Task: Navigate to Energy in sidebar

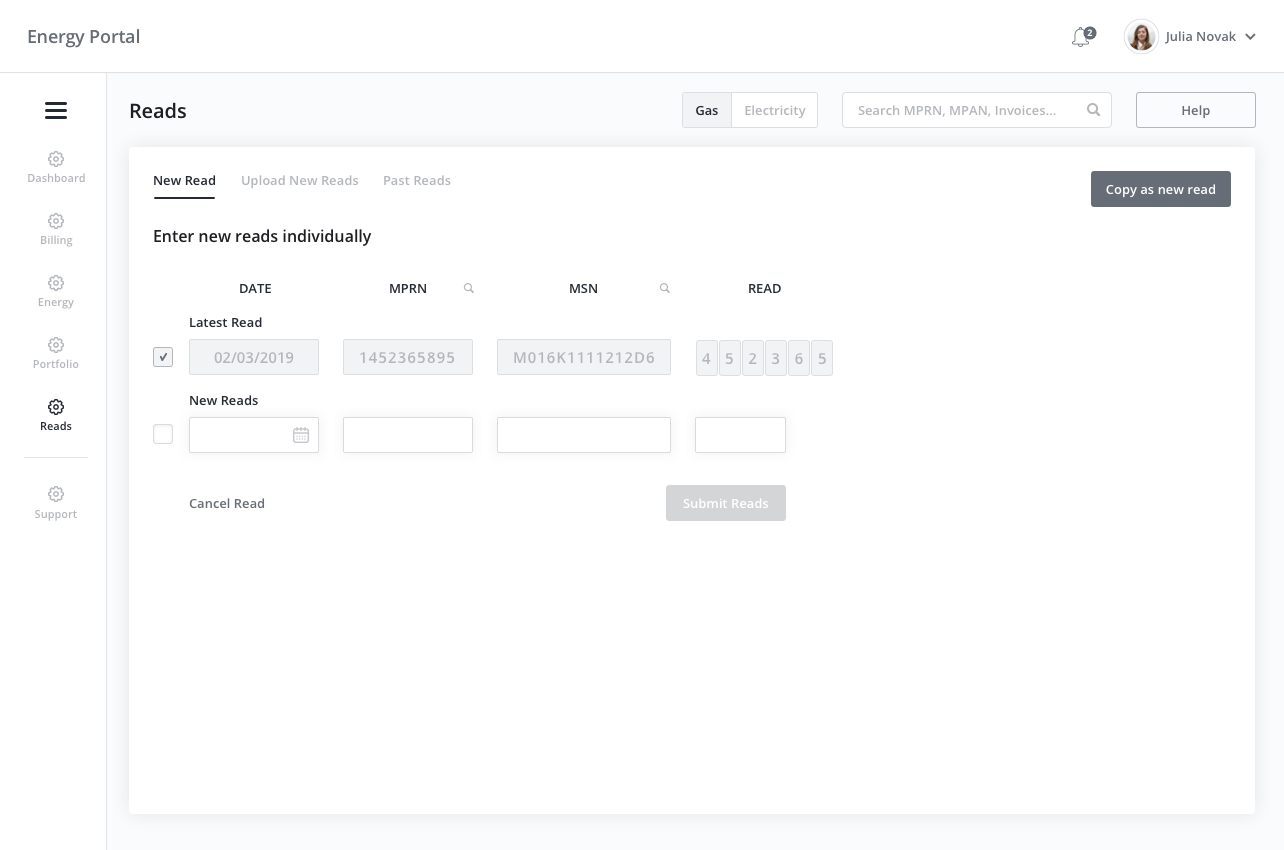Action: click(56, 291)
